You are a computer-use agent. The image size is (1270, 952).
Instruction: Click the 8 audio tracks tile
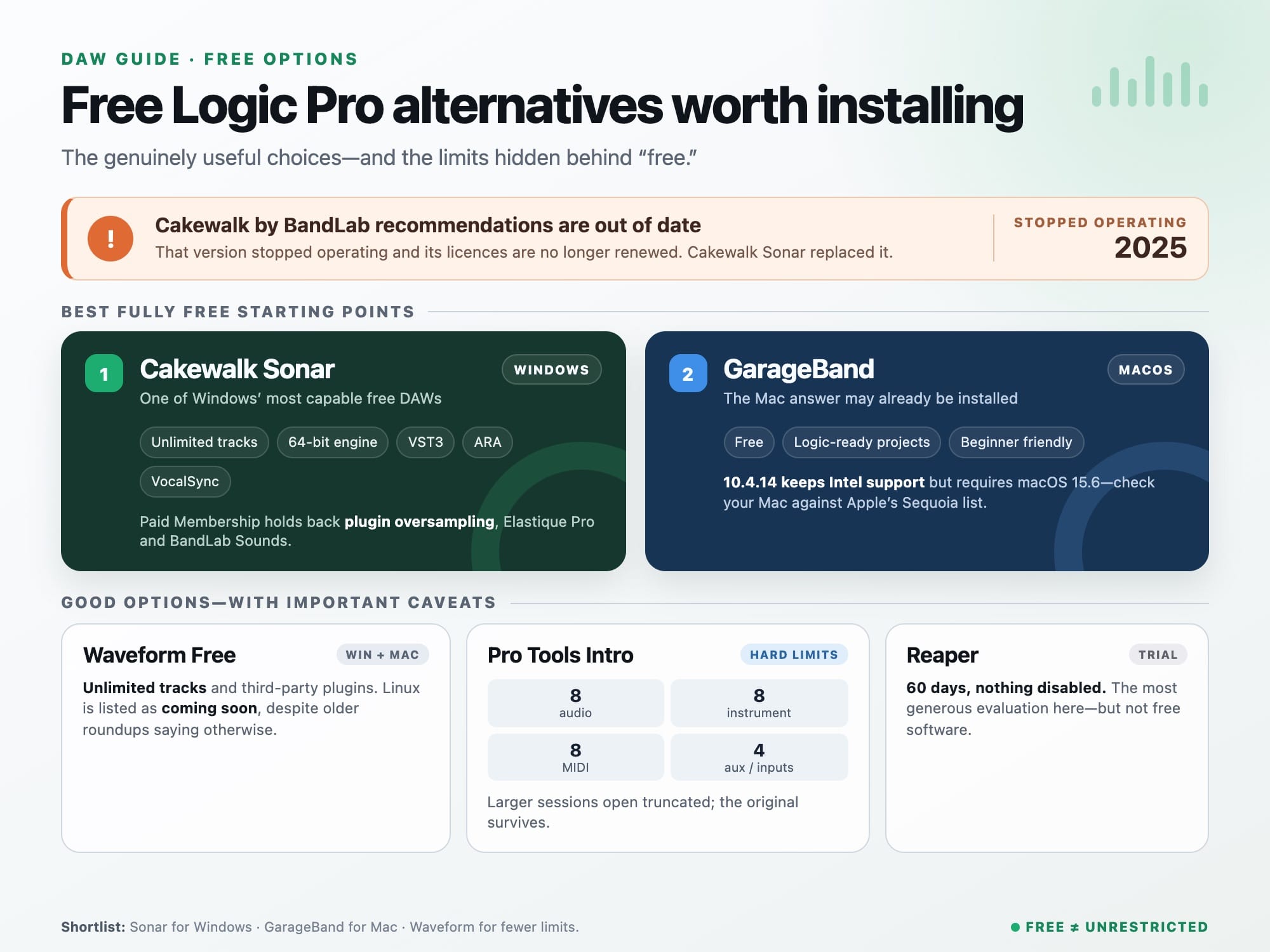click(575, 703)
